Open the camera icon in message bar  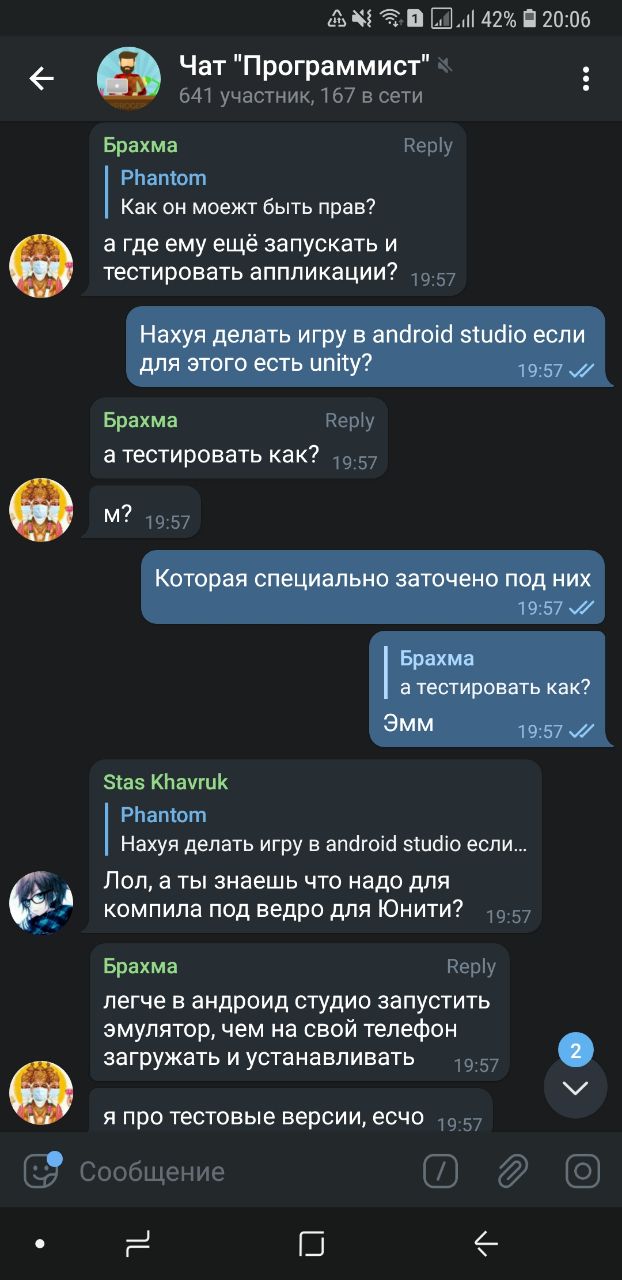click(582, 1171)
